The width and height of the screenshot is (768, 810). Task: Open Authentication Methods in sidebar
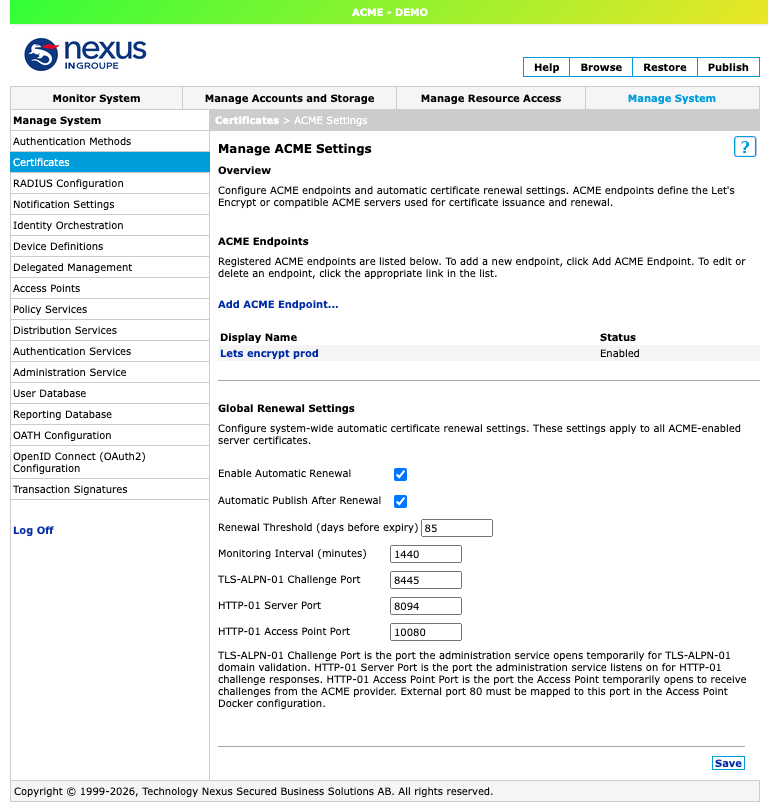pos(110,141)
